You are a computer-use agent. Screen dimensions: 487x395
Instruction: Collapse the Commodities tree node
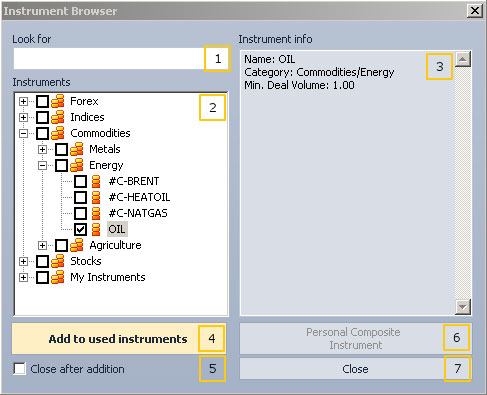(x=23, y=133)
